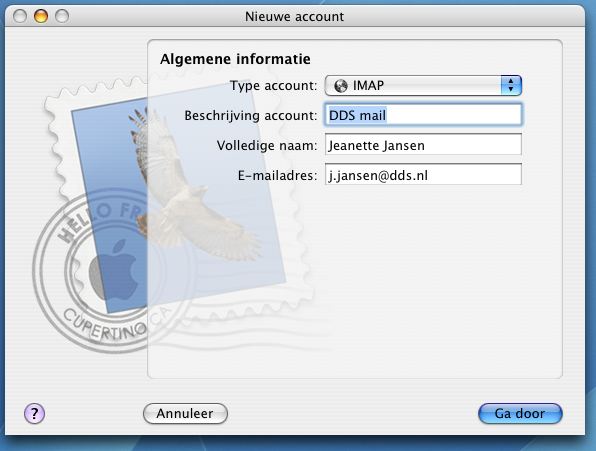Click the Type account label
The image size is (596, 451).
[x=273, y=86]
